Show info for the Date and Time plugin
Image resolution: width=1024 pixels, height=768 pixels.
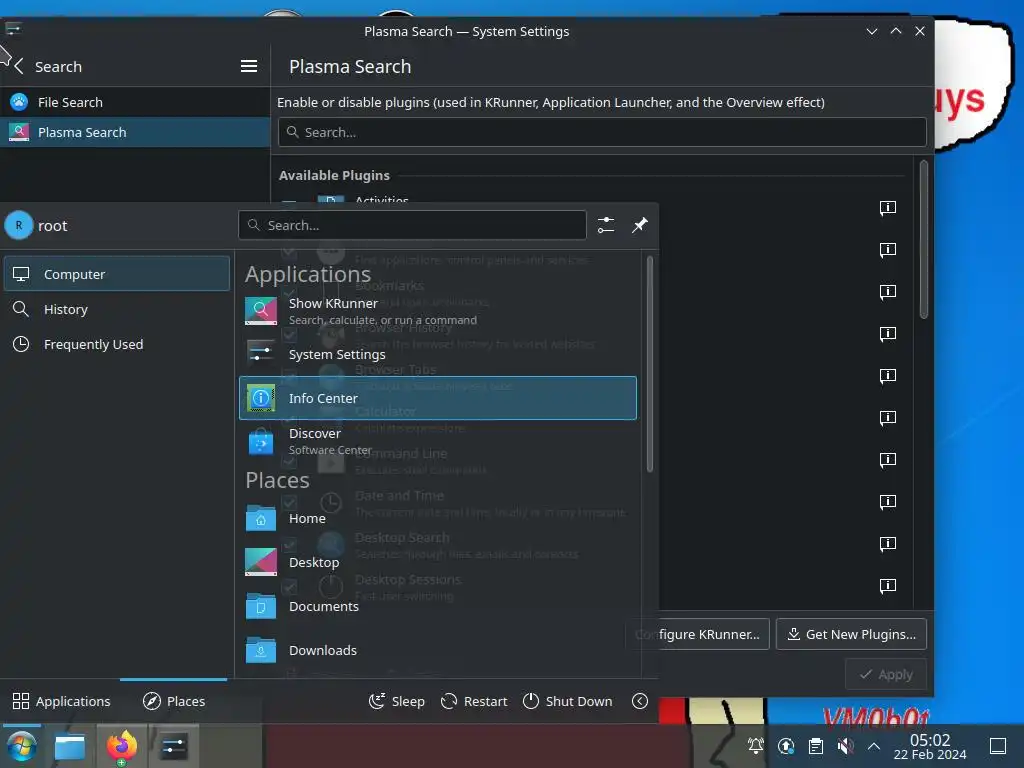pyautogui.click(x=888, y=502)
